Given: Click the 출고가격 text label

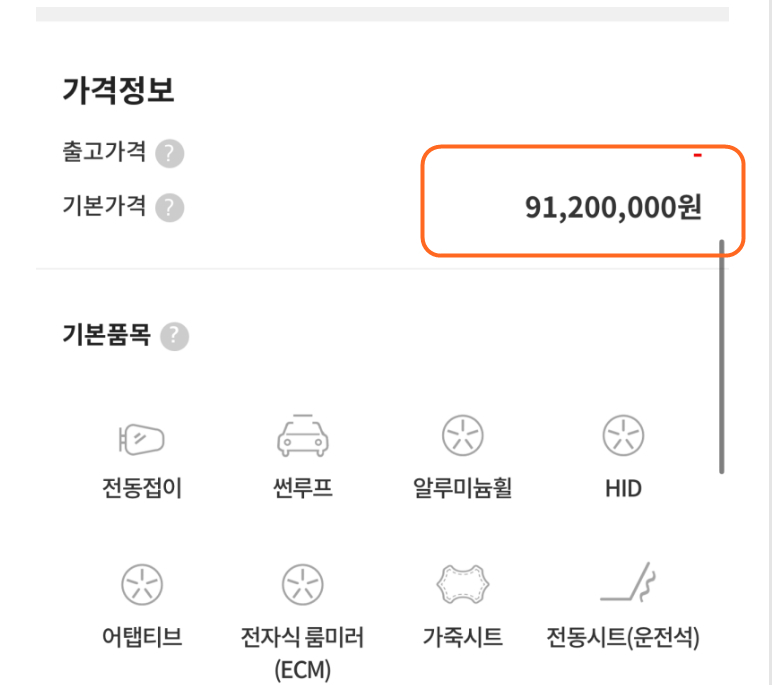Looking at the screenshot, I should click(x=104, y=153).
